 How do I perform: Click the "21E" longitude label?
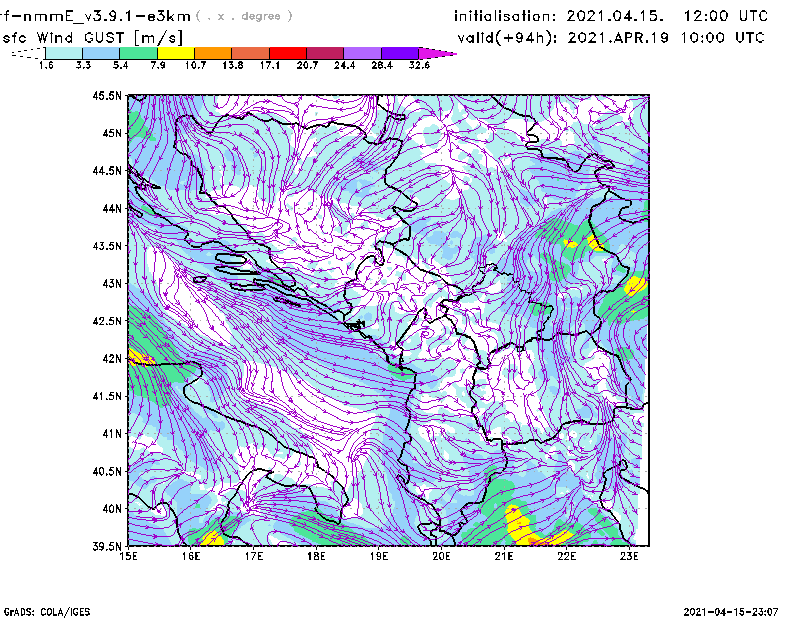tap(504, 556)
